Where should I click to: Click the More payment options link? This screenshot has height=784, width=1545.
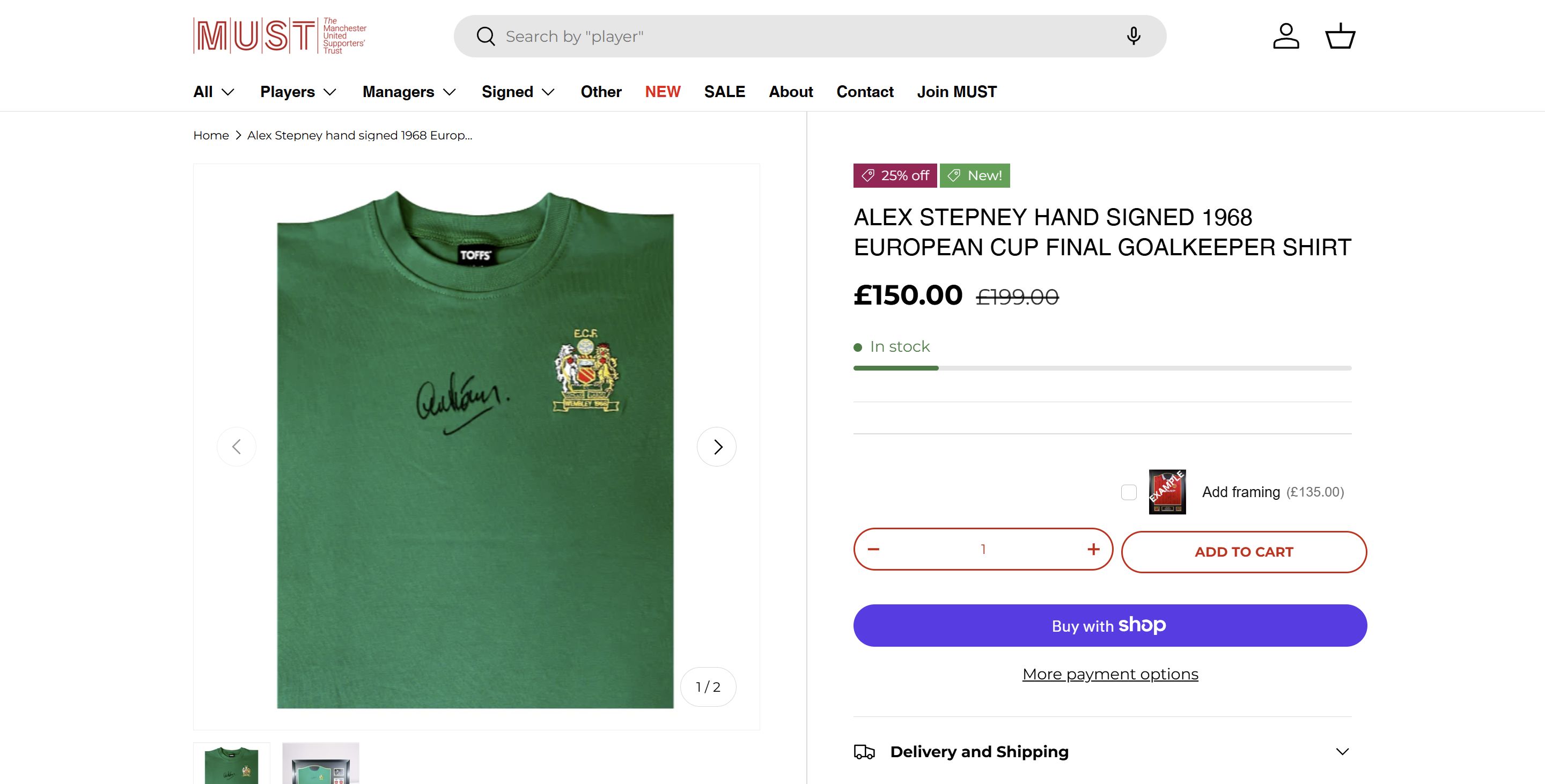click(1110, 674)
